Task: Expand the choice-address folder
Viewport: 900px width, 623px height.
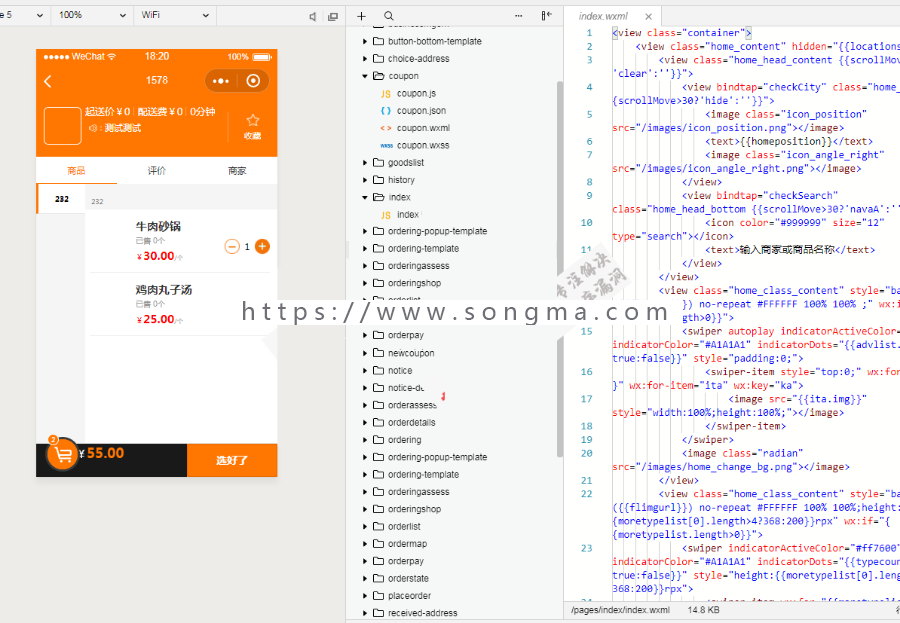Action: pos(364,59)
